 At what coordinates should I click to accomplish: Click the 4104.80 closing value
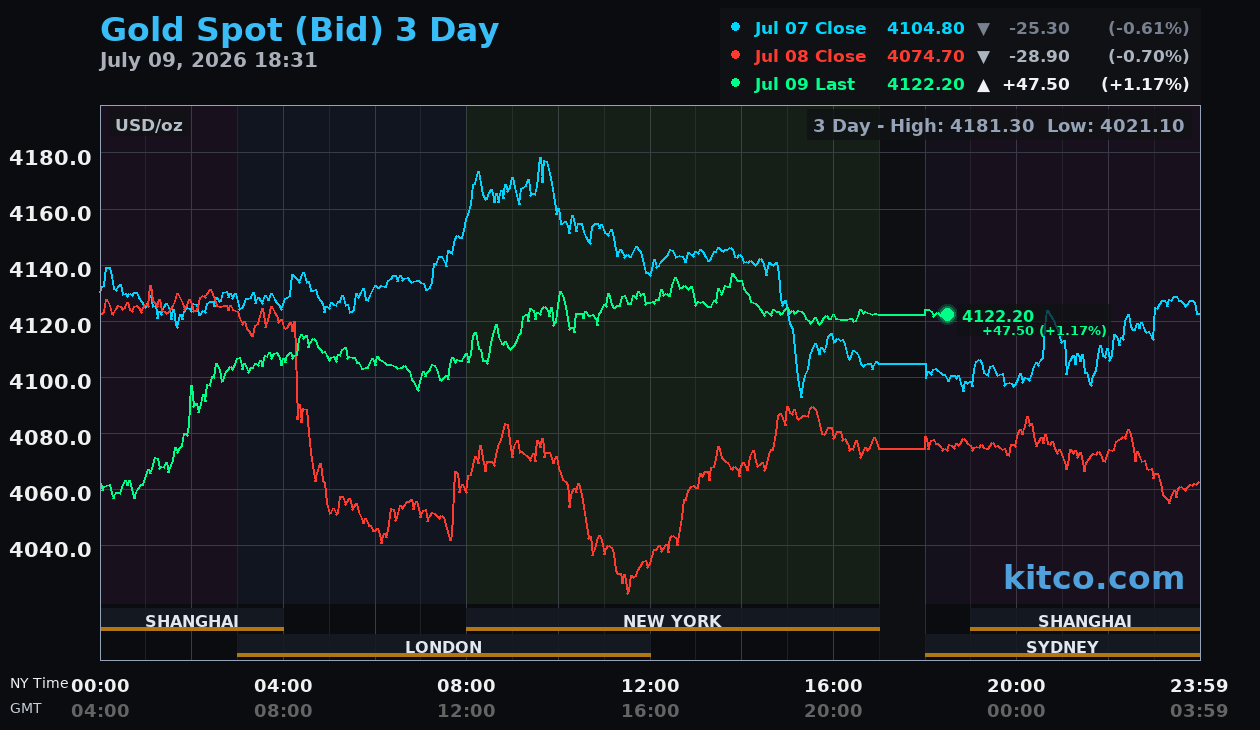926,29
